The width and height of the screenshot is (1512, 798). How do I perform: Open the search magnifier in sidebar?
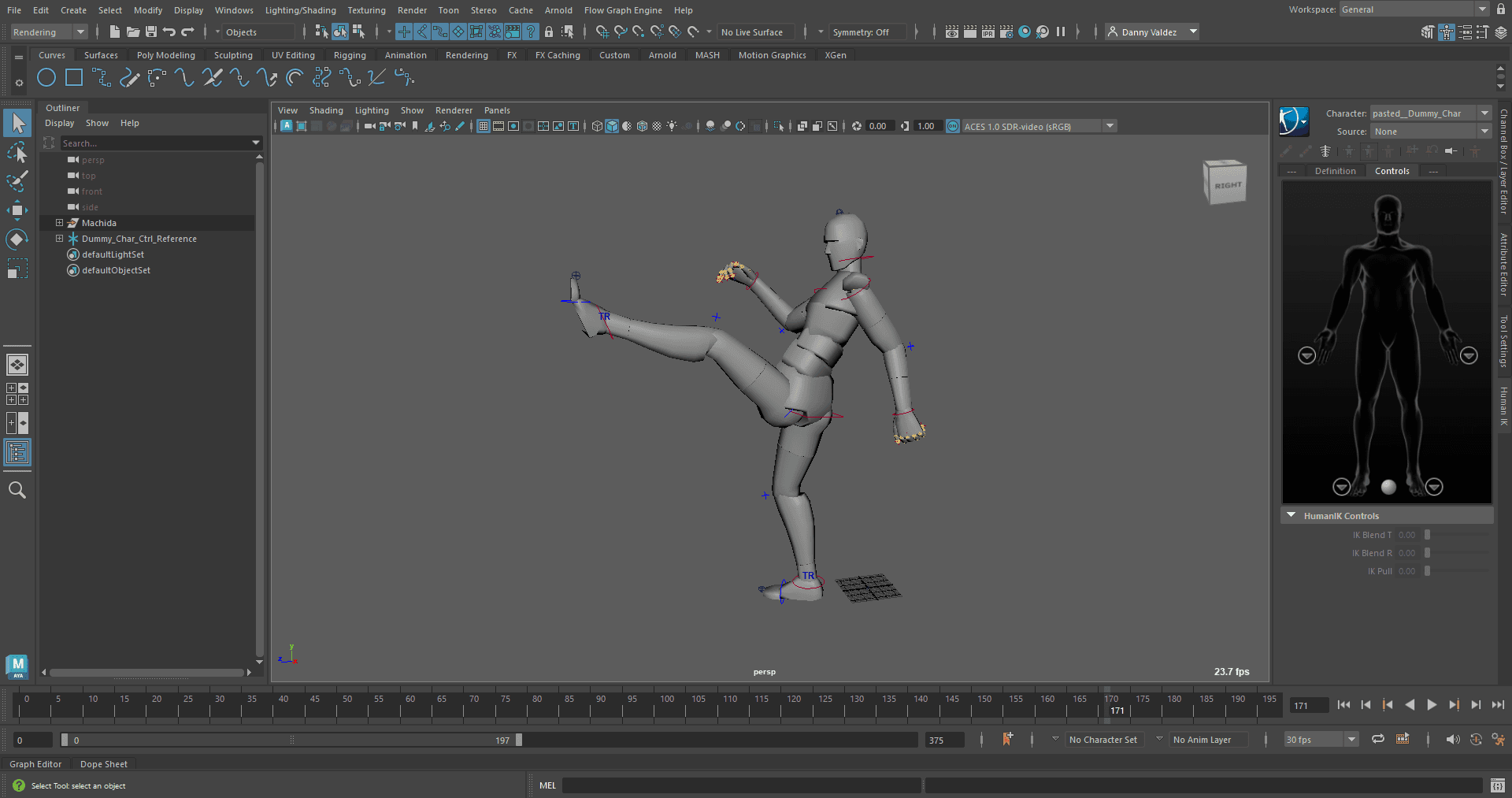(x=17, y=490)
